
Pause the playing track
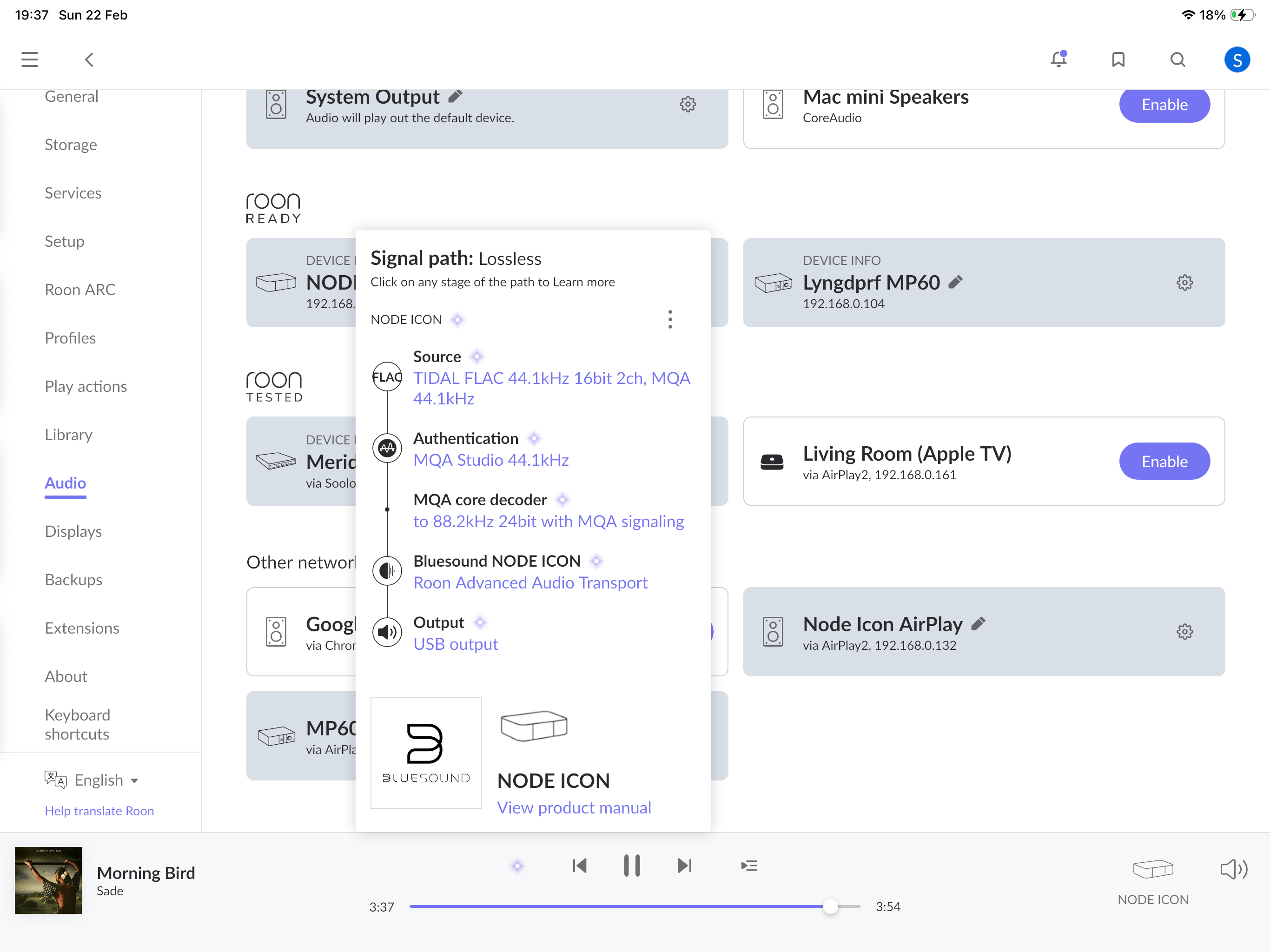coord(632,865)
